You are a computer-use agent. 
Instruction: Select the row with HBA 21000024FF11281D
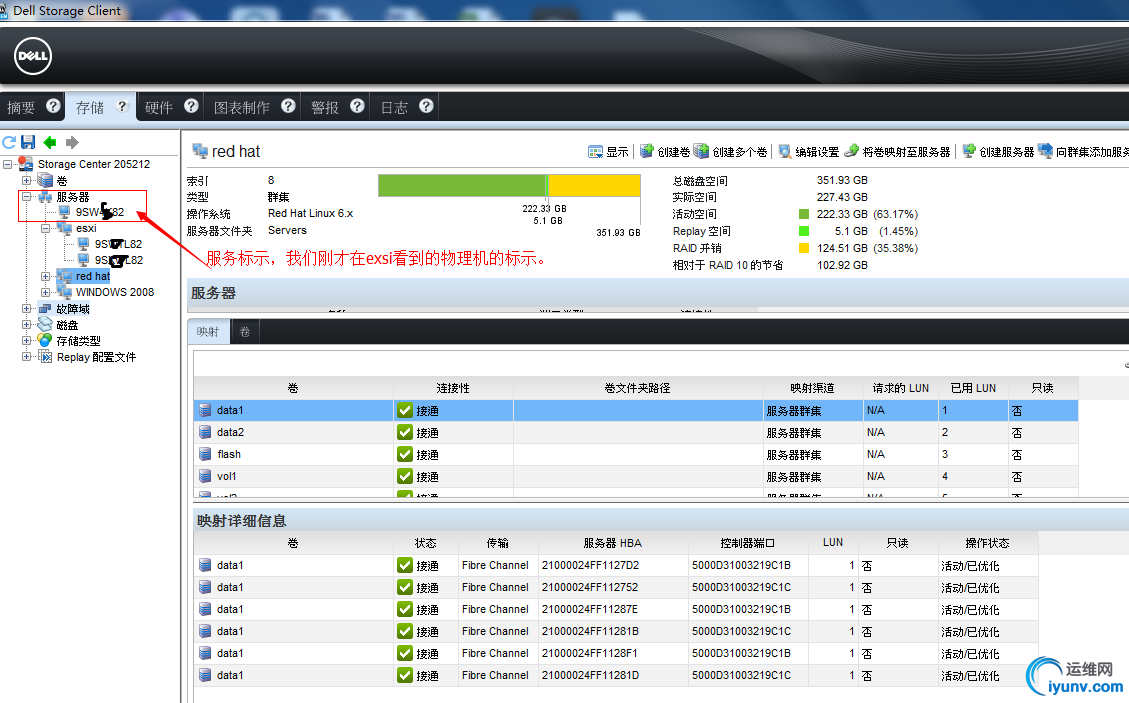616,675
